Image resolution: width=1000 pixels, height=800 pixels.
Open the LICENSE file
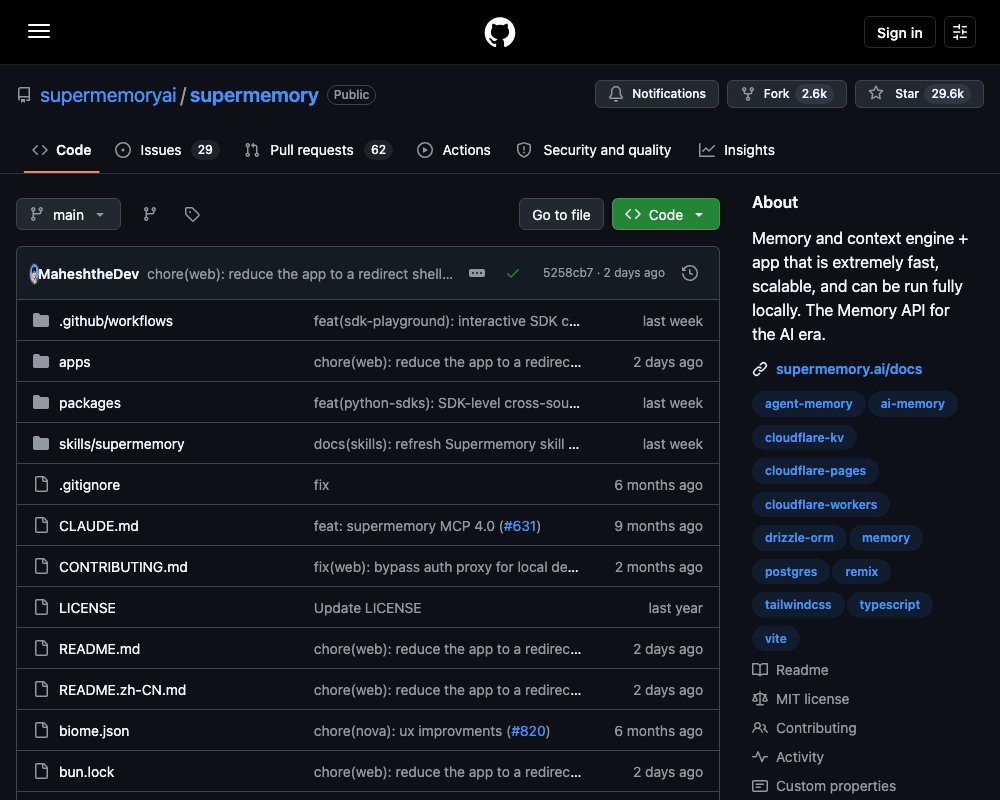point(87,608)
